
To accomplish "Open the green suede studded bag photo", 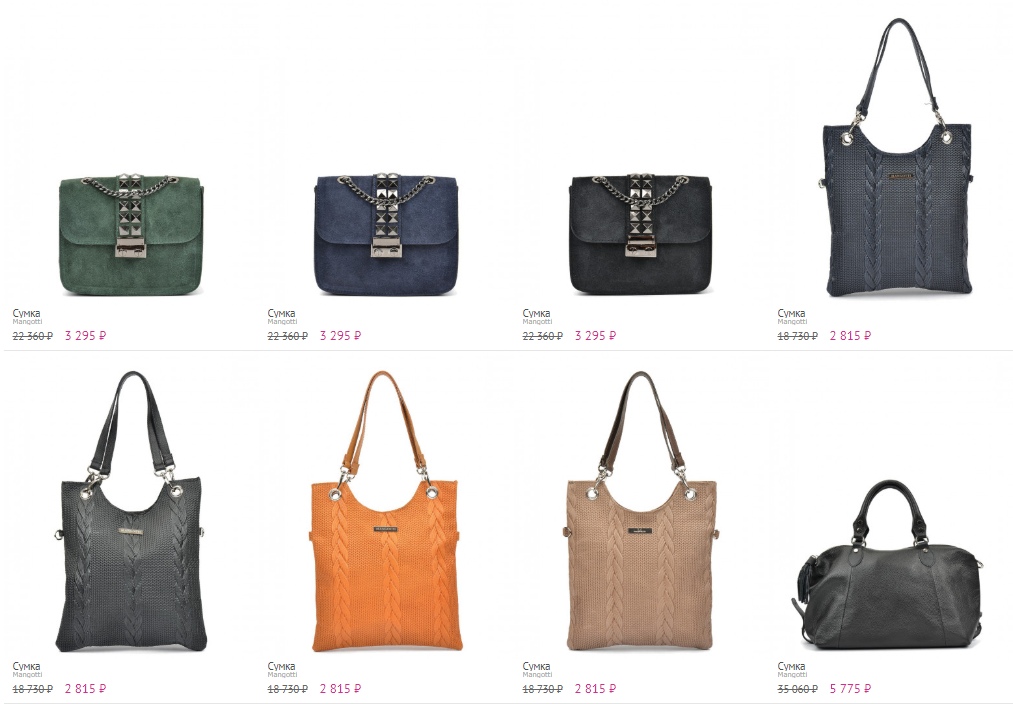I will pos(132,234).
